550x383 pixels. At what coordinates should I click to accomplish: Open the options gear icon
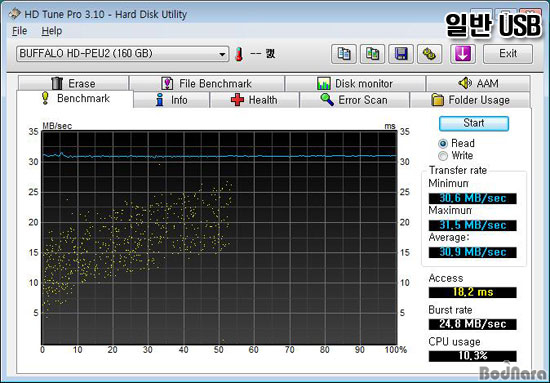coord(429,54)
